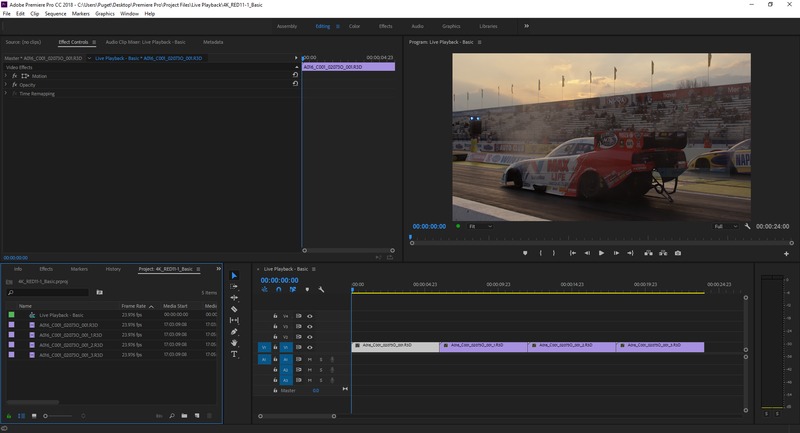
Task: Switch to the Color workspace tab
Action: click(x=354, y=26)
